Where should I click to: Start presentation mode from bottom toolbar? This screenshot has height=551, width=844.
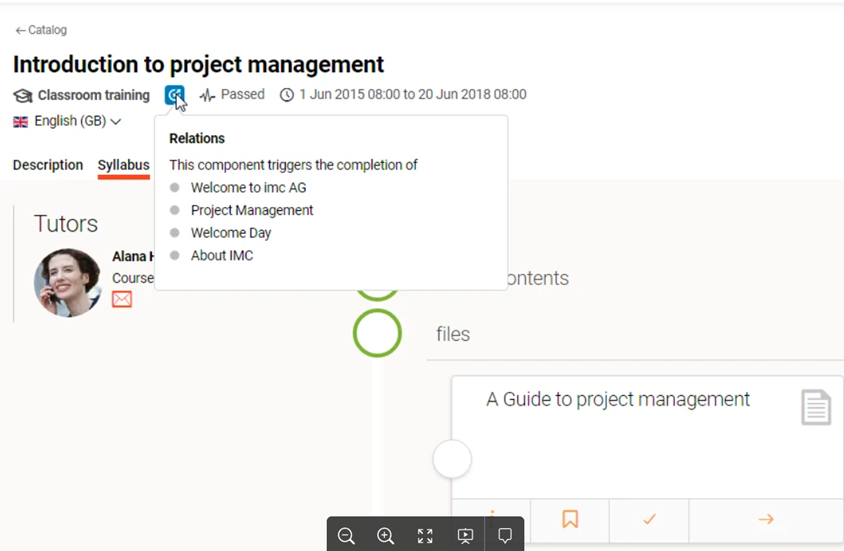coord(465,536)
